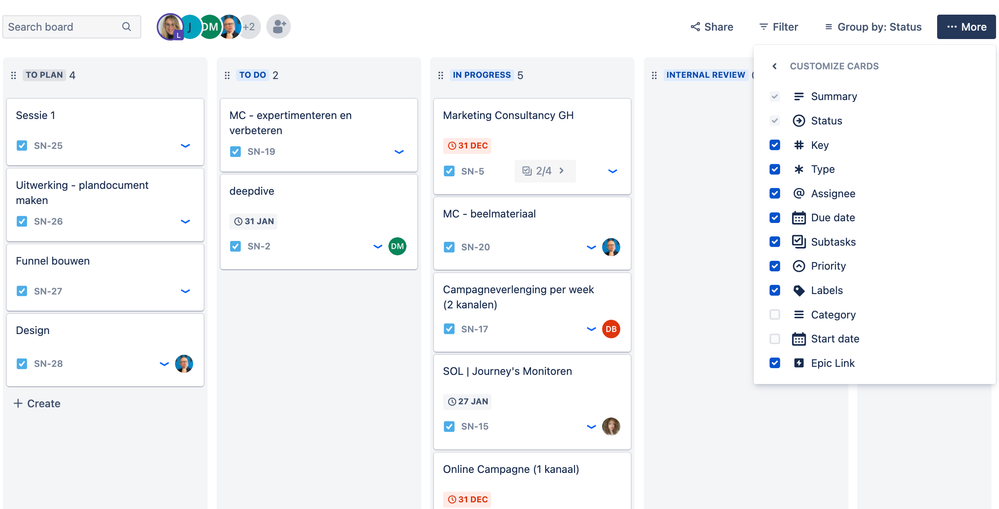The image size is (999, 509).
Task: Uncheck the Type checkbox
Action: [x=775, y=169]
